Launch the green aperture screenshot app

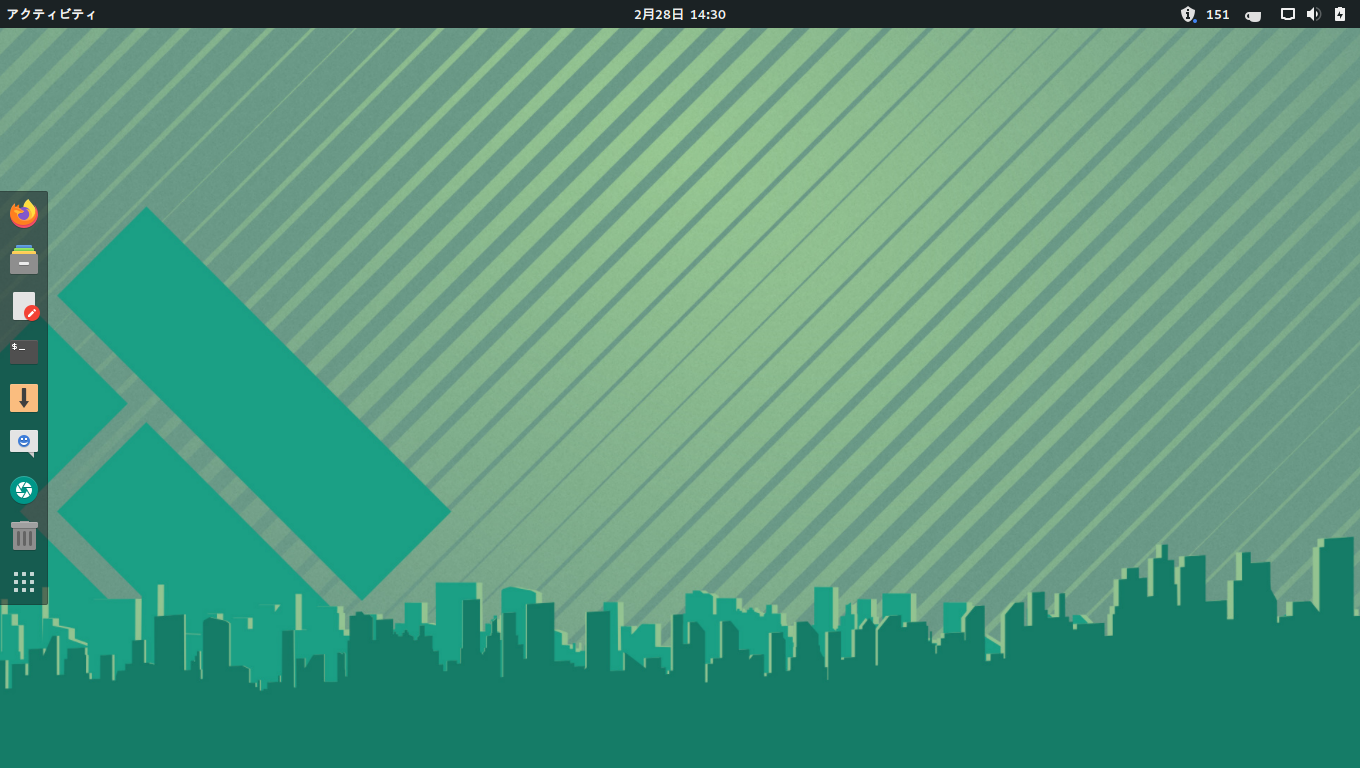(x=24, y=490)
